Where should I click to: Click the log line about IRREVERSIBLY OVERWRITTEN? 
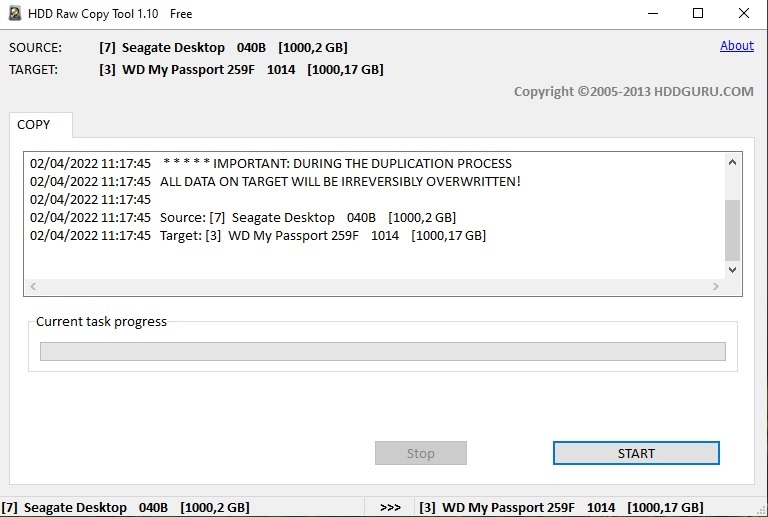click(x=275, y=182)
